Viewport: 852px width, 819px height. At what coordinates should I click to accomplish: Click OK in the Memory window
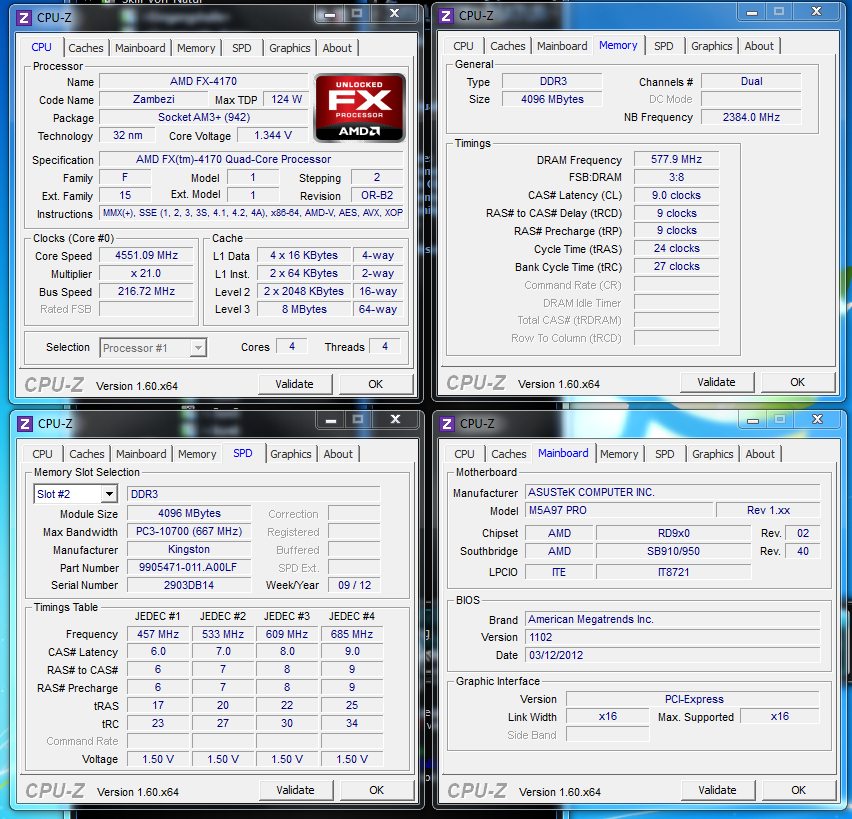click(797, 383)
